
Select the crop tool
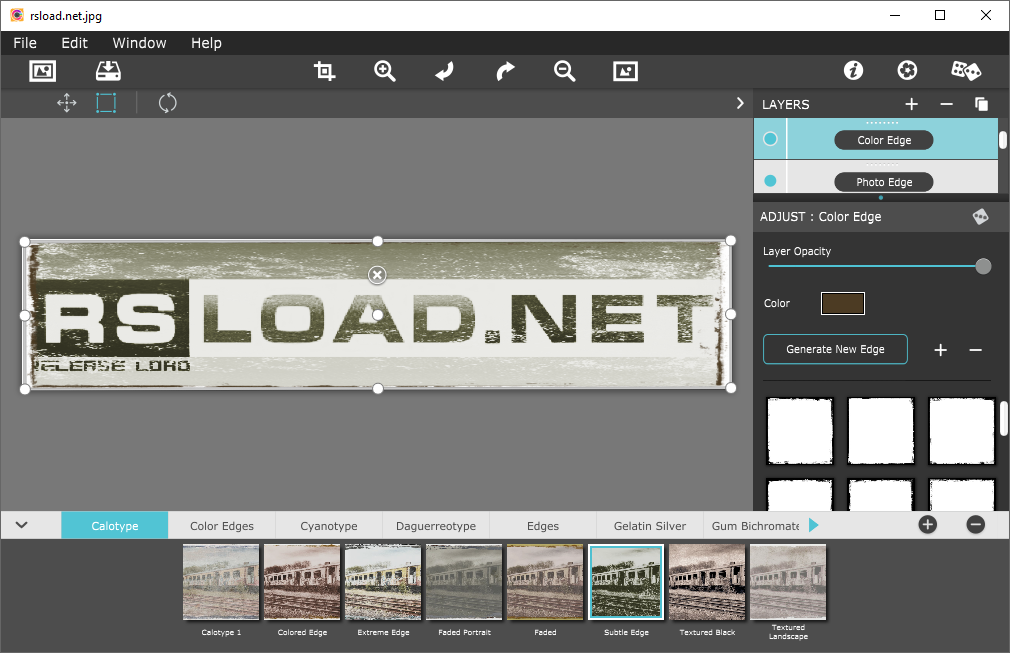click(324, 71)
